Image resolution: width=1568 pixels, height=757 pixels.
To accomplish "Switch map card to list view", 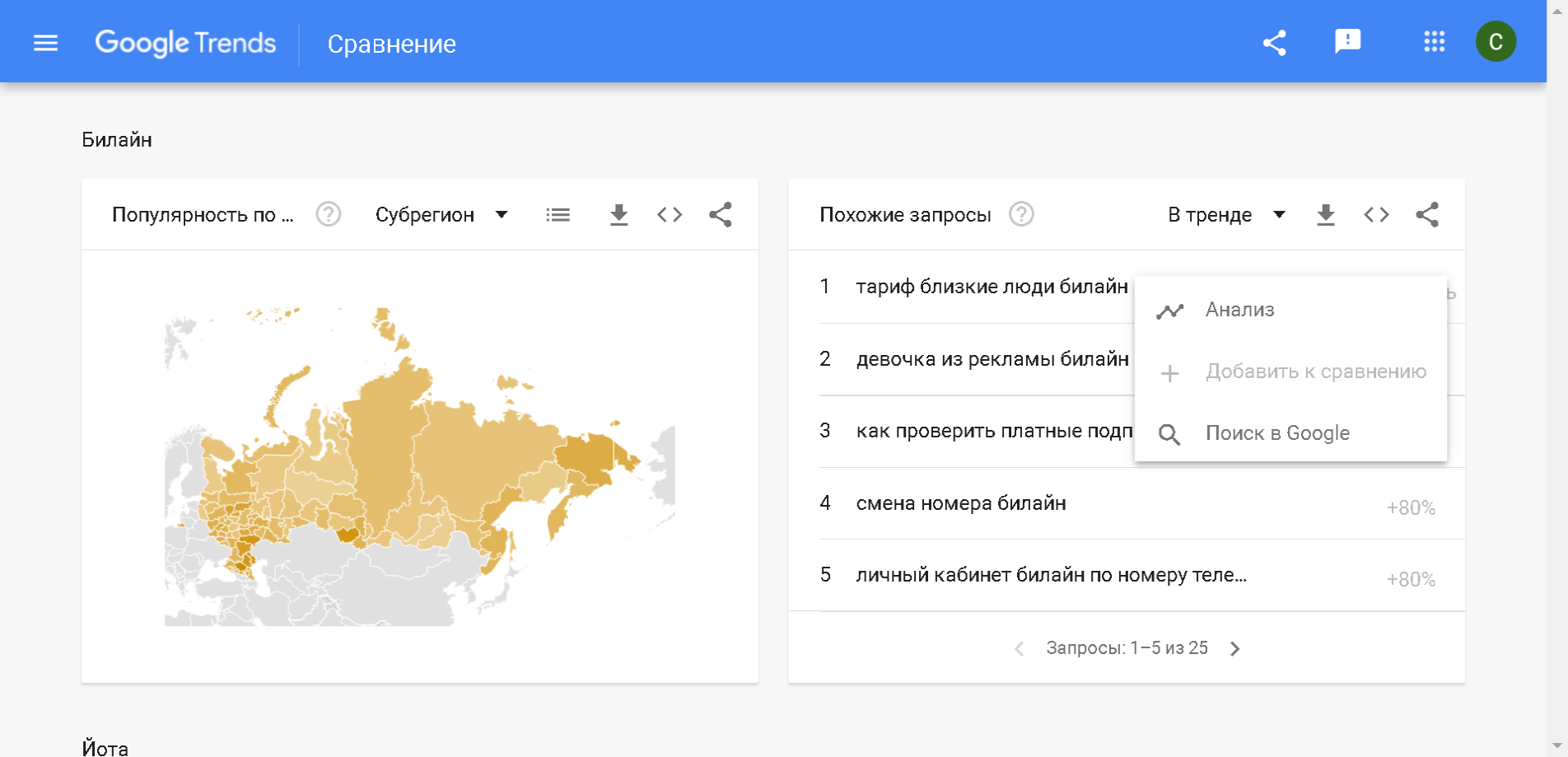I will (558, 215).
